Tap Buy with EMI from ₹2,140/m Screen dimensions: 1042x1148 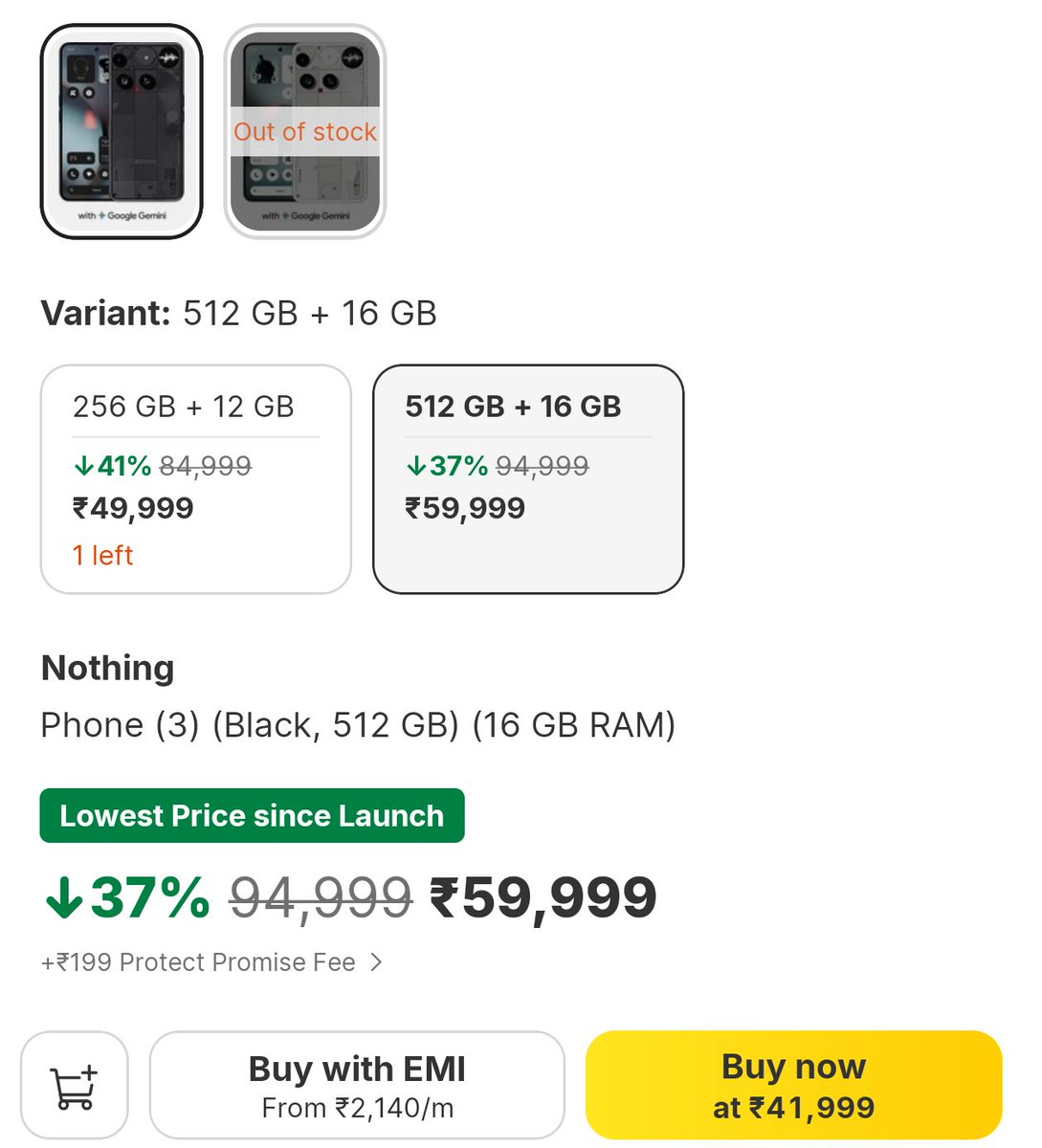[357, 1086]
